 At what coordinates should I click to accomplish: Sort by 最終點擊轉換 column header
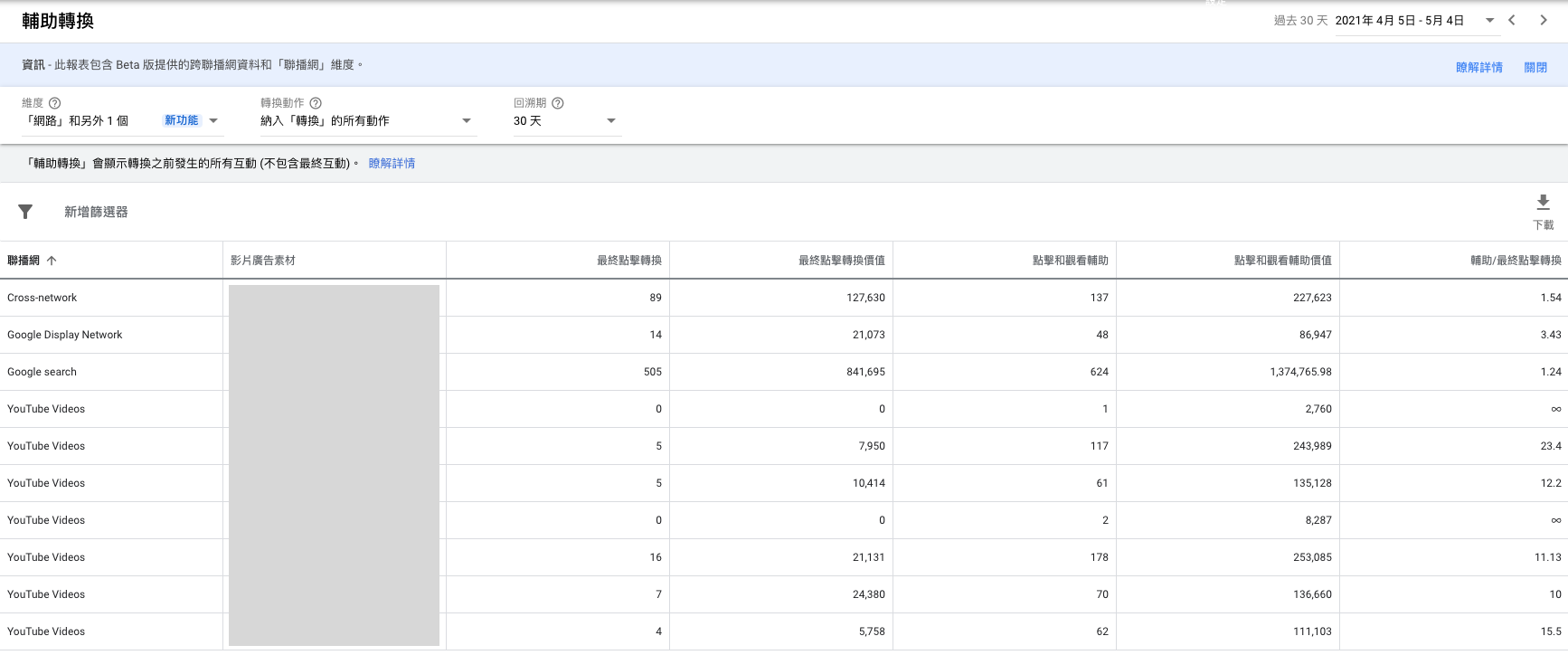coord(628,261)
